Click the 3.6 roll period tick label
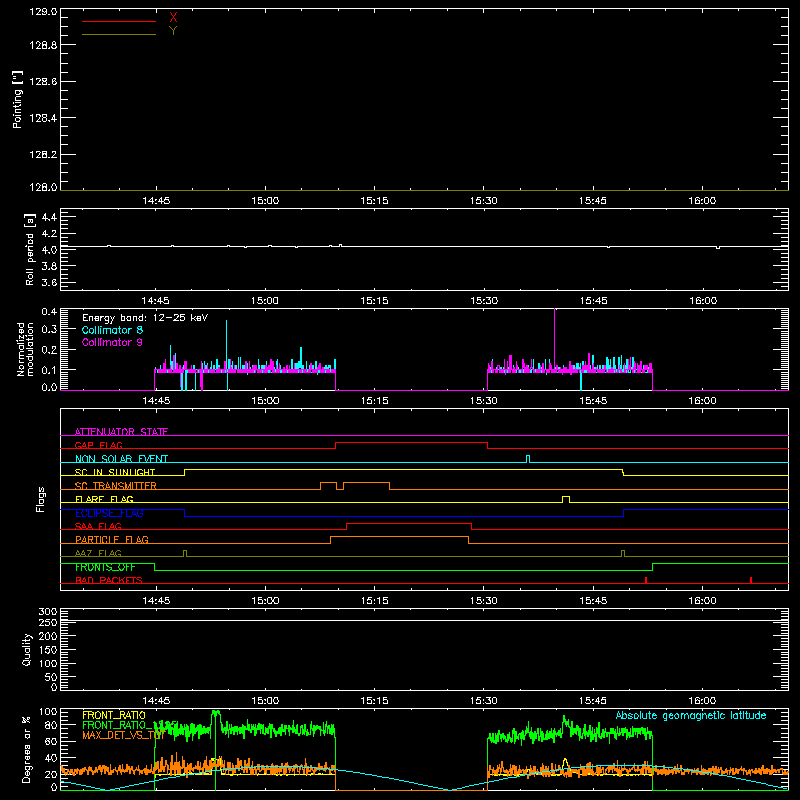Screen dimensions: 800x800 pyautogui.click(x=49, y=282)
